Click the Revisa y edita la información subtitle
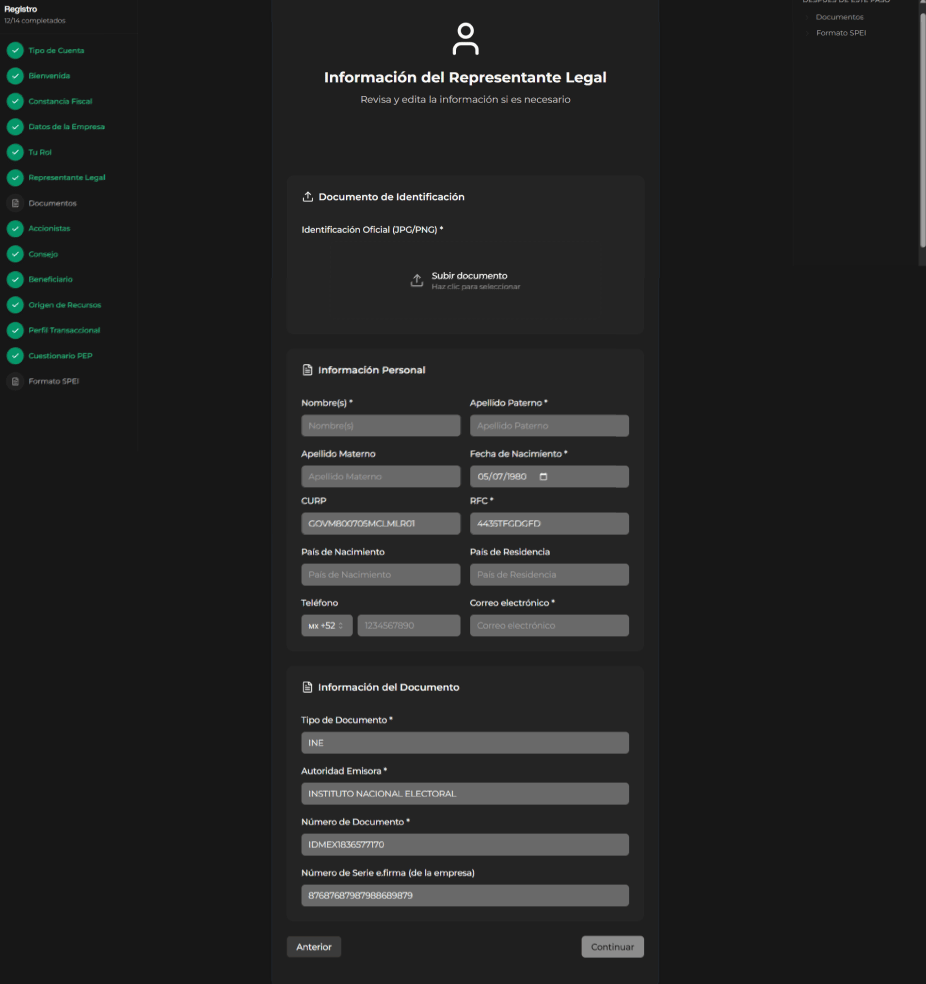This screenshot has width=926, height=984. [x=465, y=99]
